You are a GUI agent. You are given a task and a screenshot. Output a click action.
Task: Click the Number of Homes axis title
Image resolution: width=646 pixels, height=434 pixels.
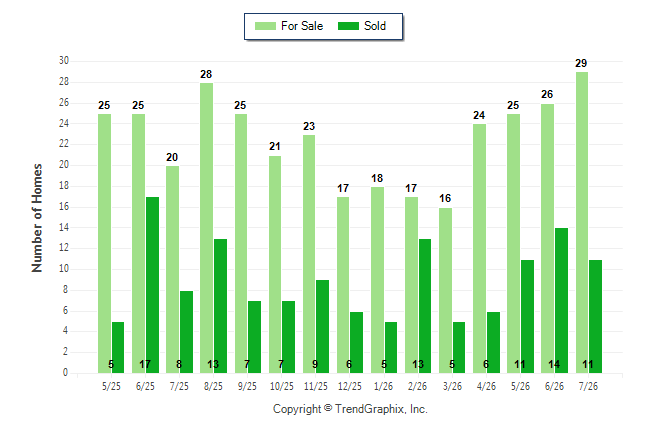coord(37,218)
